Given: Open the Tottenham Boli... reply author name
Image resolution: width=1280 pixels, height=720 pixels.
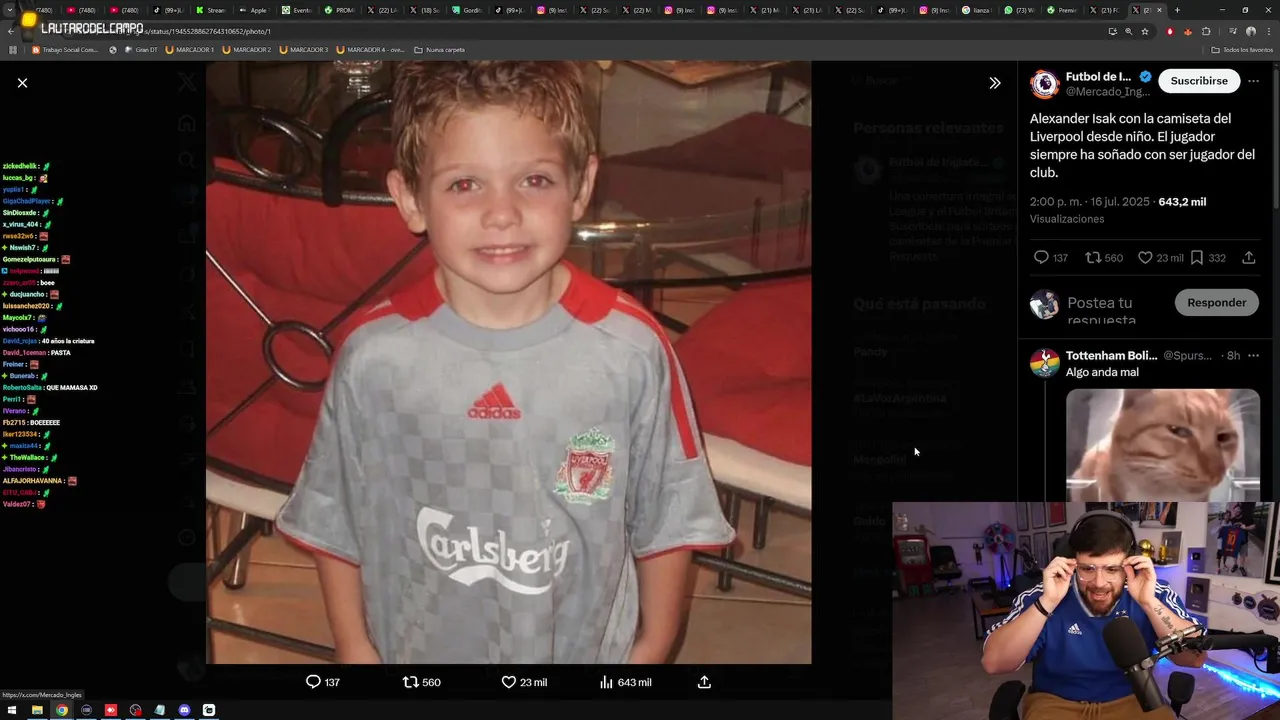Looking at the screenshot, I should pos(1111,355).
